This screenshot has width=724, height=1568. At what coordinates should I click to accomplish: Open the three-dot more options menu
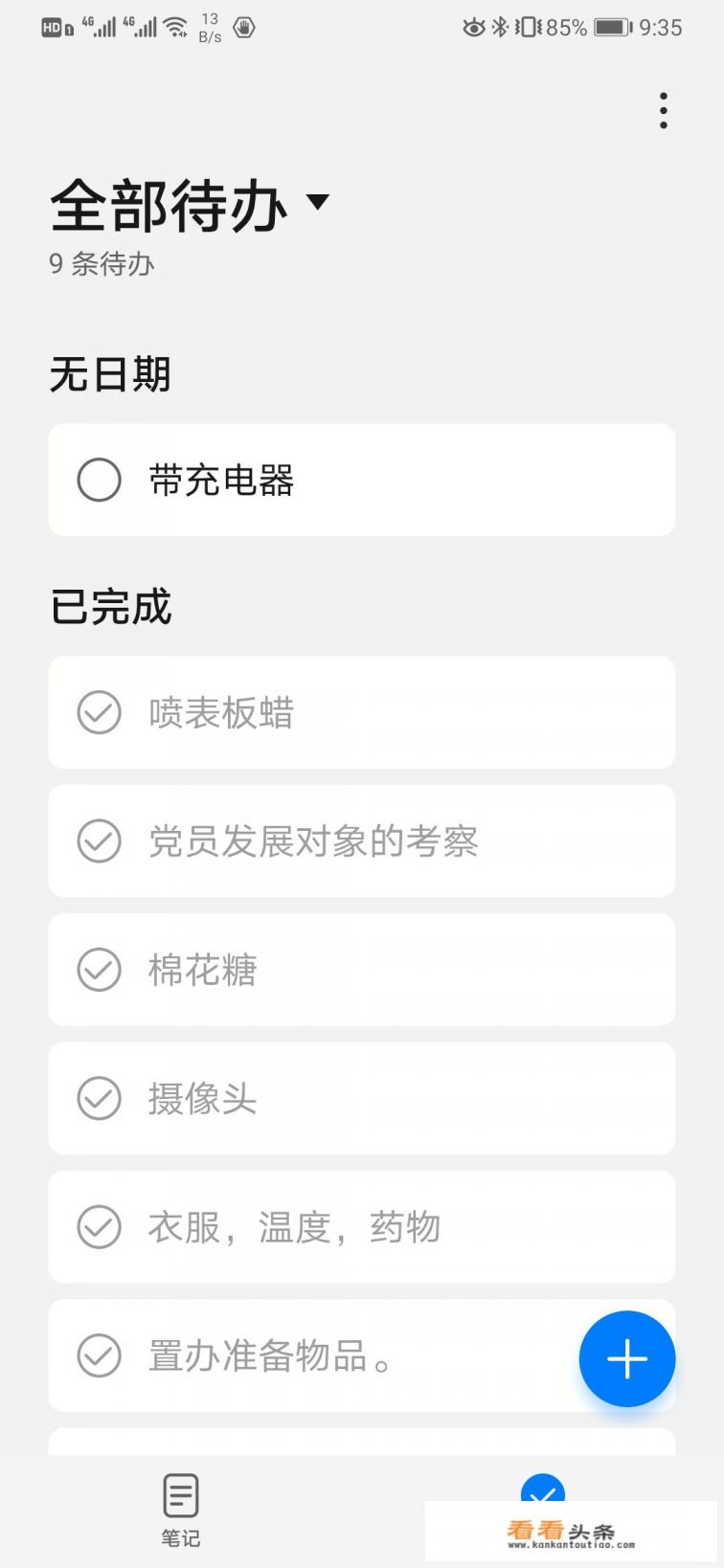coord(663,111)
